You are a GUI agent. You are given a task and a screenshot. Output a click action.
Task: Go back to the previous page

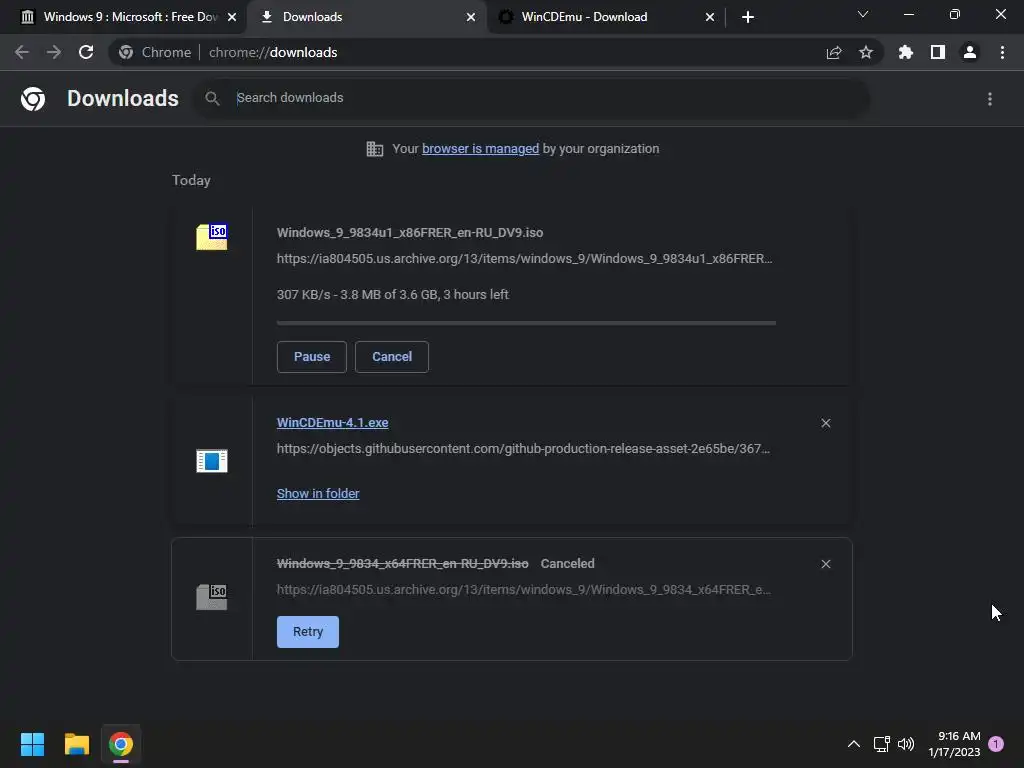[x=22, y=52]
